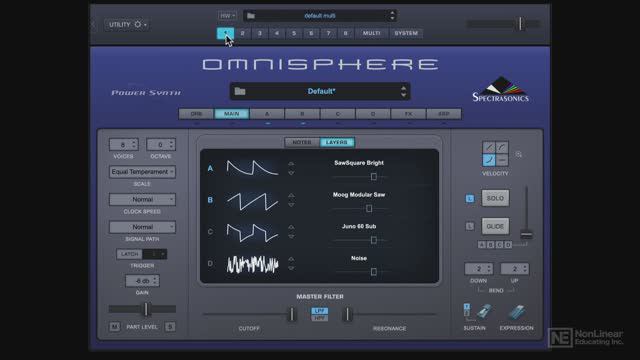Viewport: 640px width, 360px height.
Task: Switch master filter to LPF
Action: 320,311
